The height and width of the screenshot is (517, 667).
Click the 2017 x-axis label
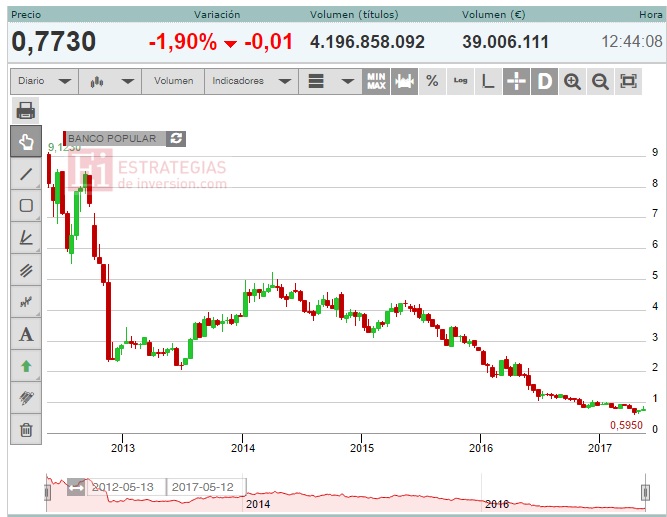(x=600, y=448)
